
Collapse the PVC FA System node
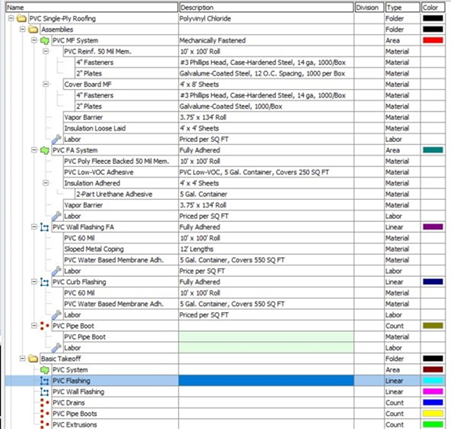34,150
